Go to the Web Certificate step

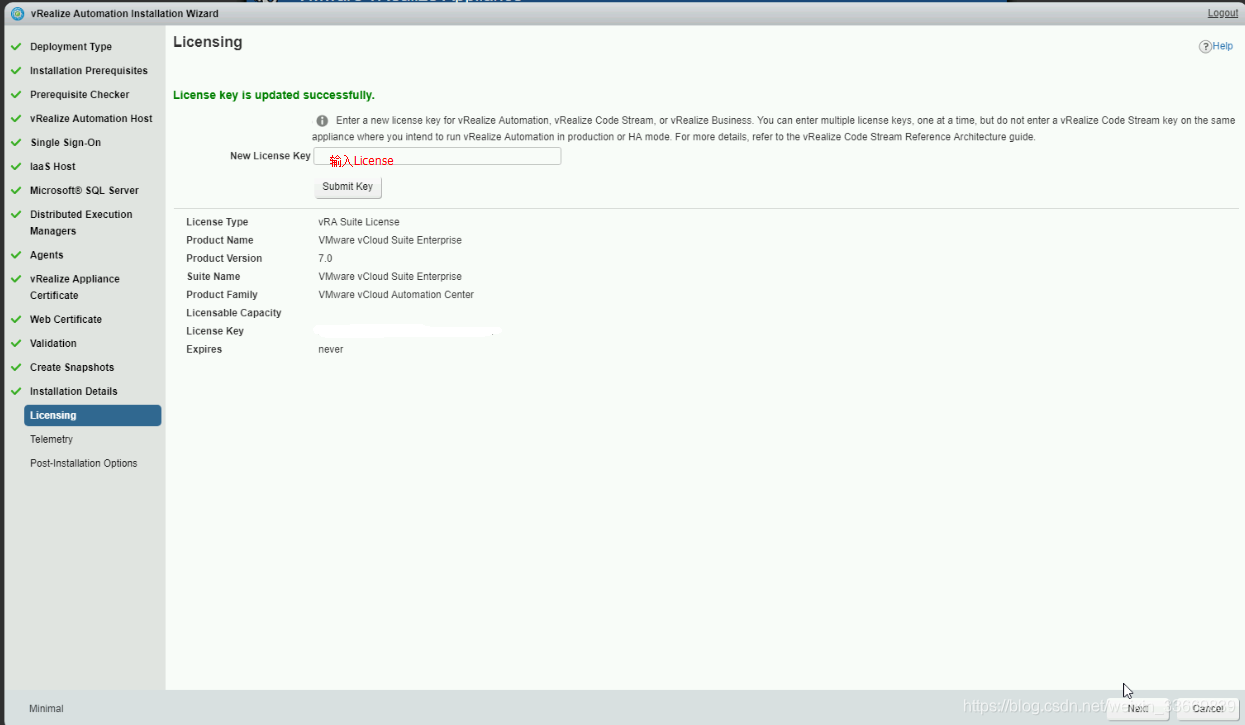(x=66, y=320)
